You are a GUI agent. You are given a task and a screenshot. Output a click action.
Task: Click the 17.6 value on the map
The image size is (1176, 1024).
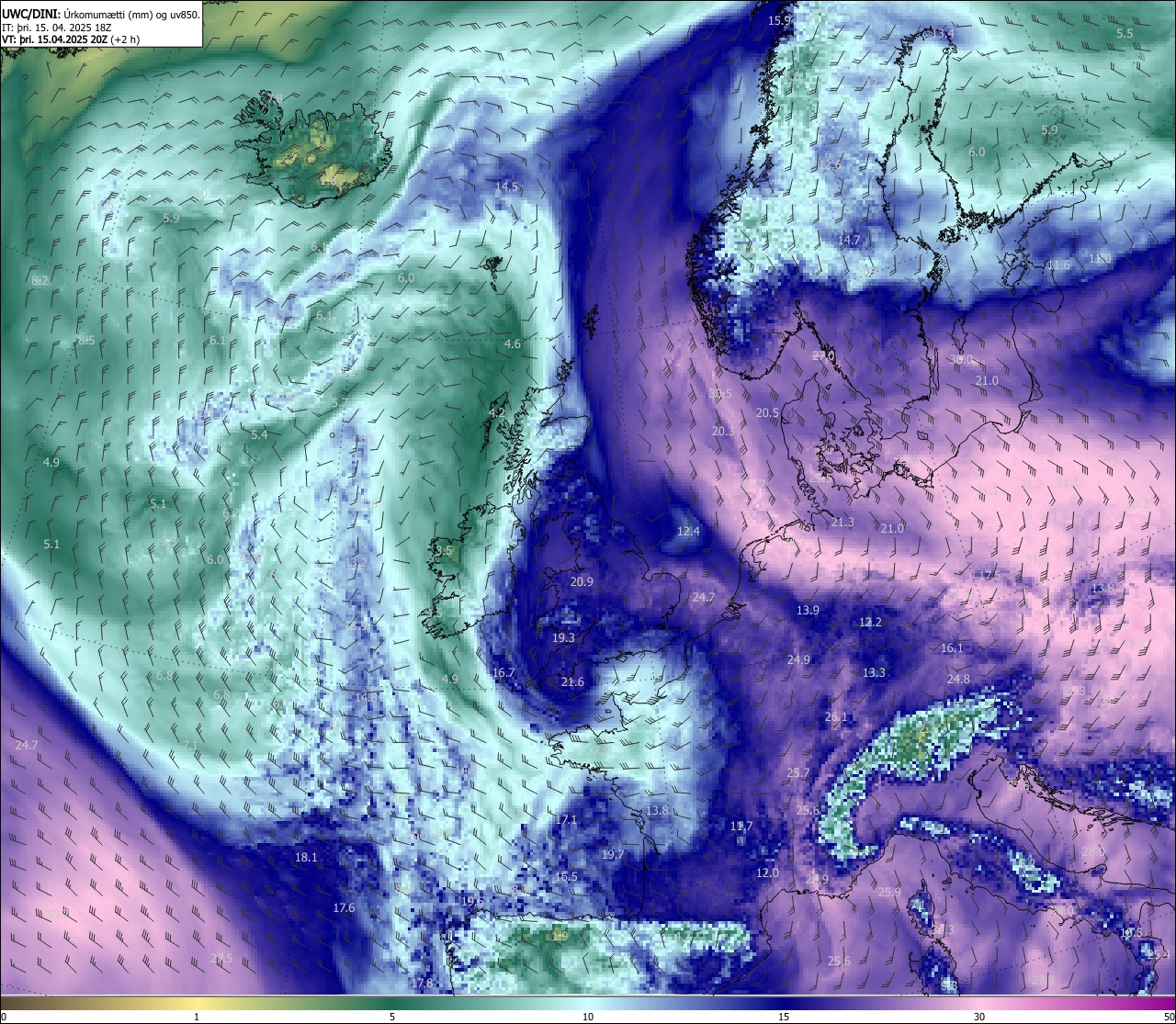tap(344, 907)
